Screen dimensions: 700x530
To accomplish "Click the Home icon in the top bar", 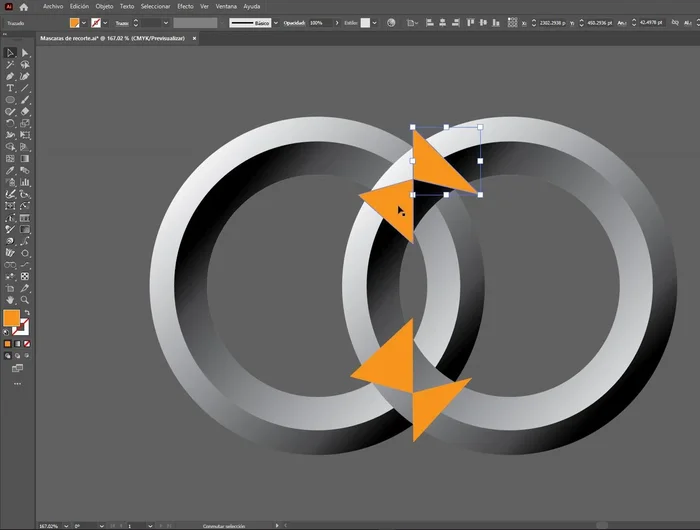I will coord(24,7).
